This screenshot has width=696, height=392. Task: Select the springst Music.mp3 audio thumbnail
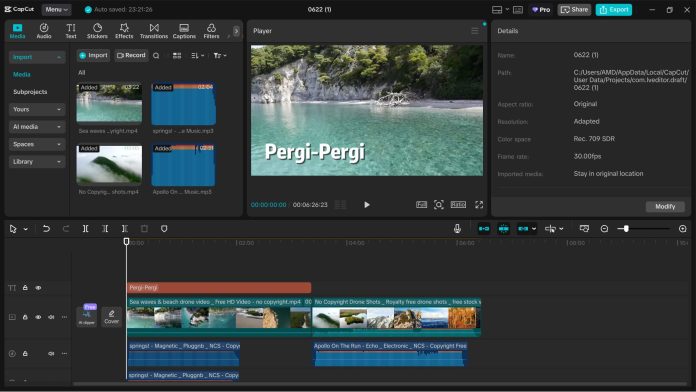click(x=183, y=104)
